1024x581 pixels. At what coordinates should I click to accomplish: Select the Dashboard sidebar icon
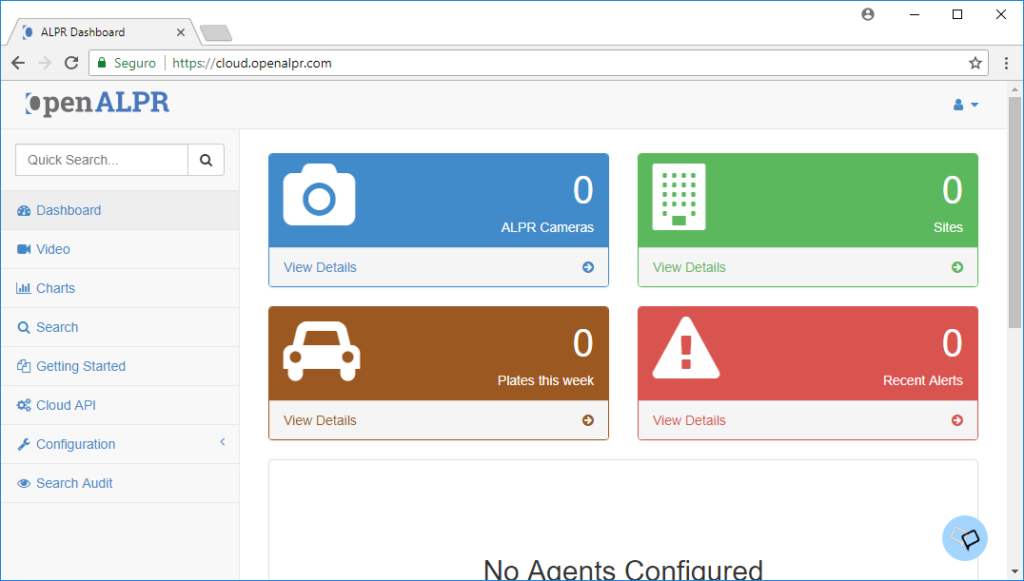point(22,210)
